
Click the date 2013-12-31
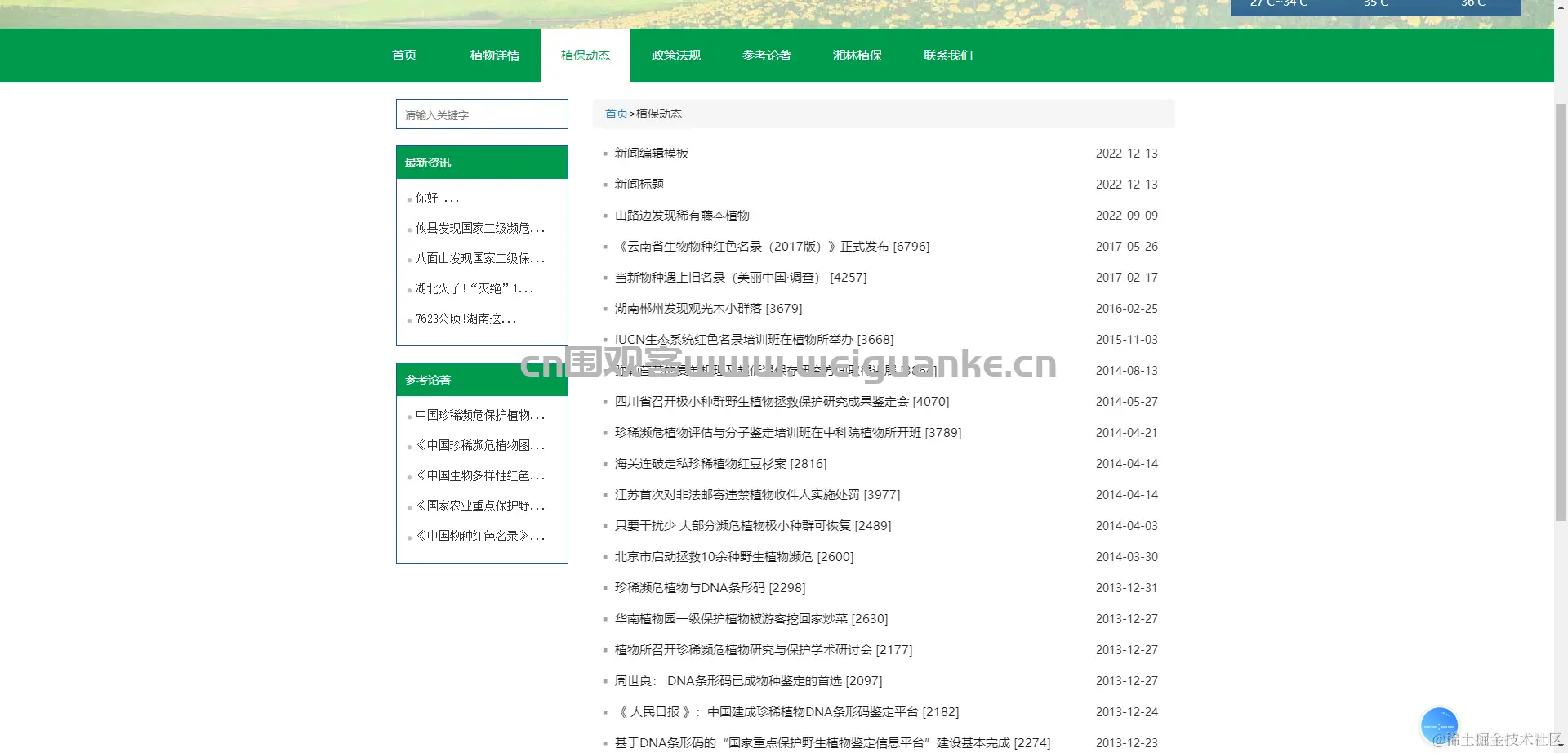pyautogui.click(x=1126, y=588)
